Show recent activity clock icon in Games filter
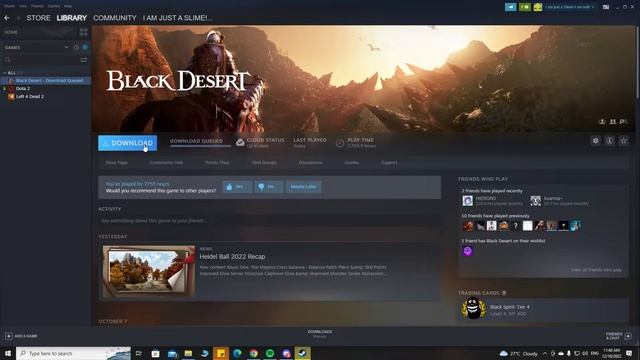Screen dimensions: 640x360 [x=76, y=47]
